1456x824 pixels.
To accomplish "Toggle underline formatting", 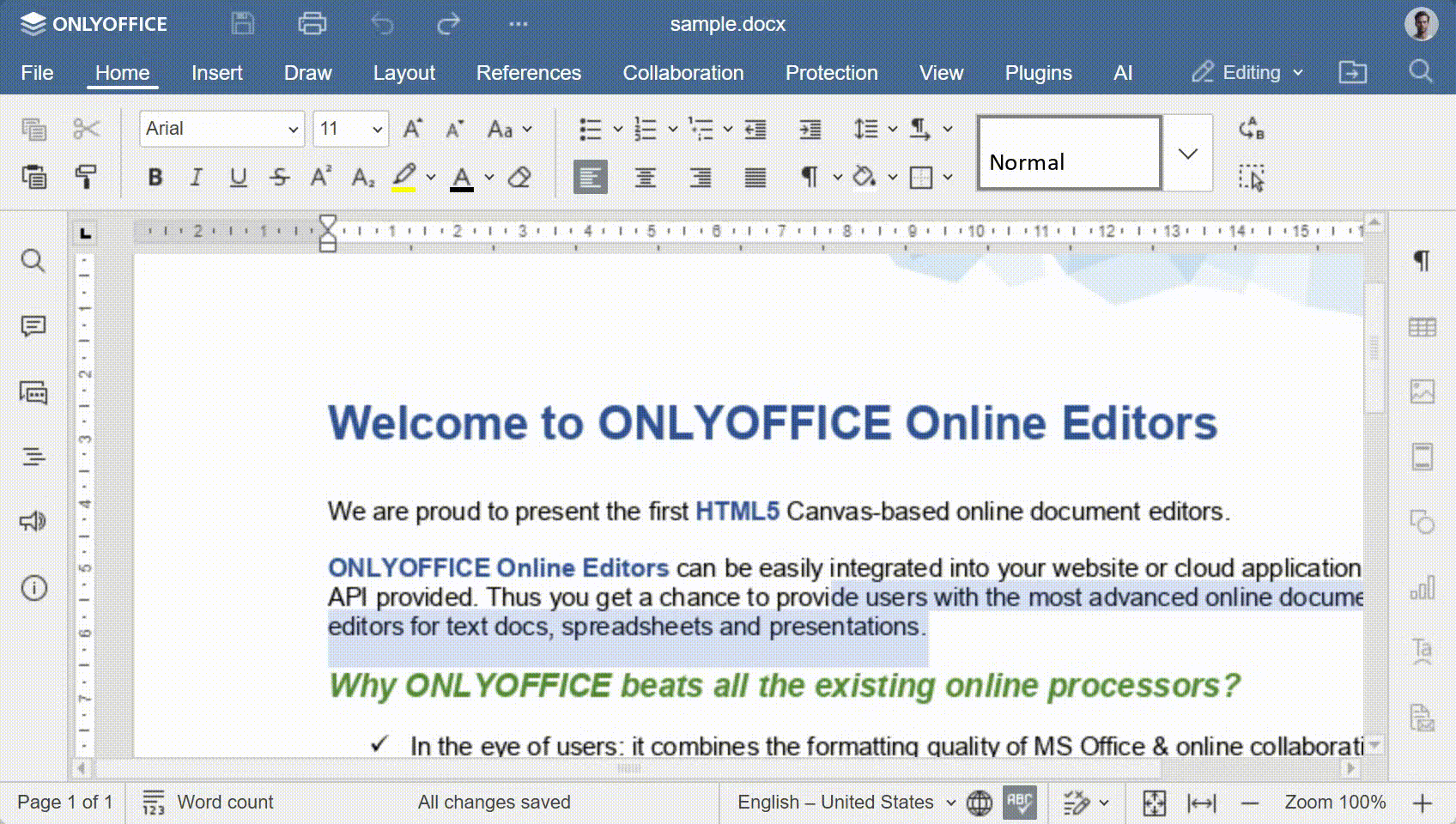I will (239, 178).
